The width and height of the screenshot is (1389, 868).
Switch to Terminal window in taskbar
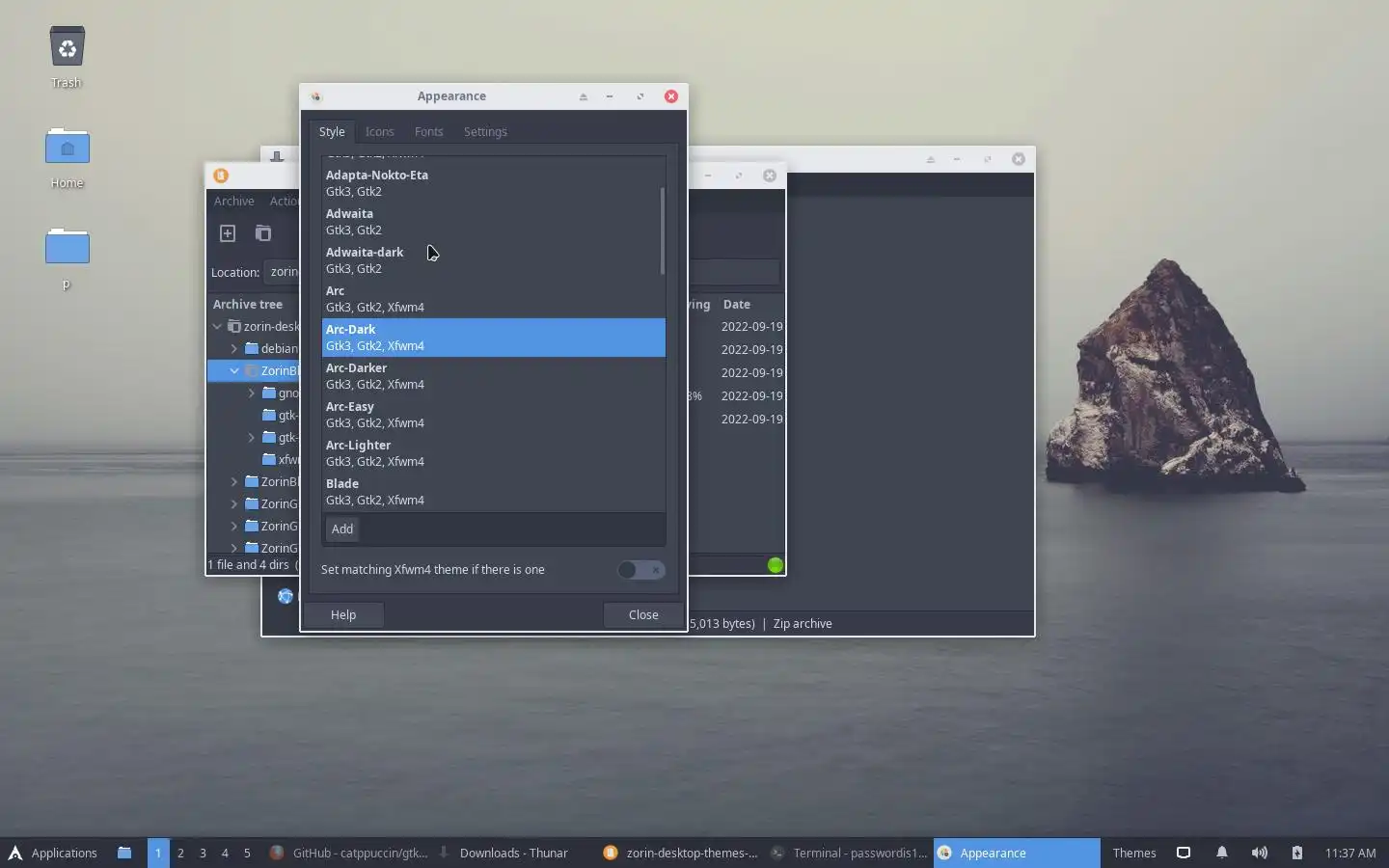tap(849, 853)
